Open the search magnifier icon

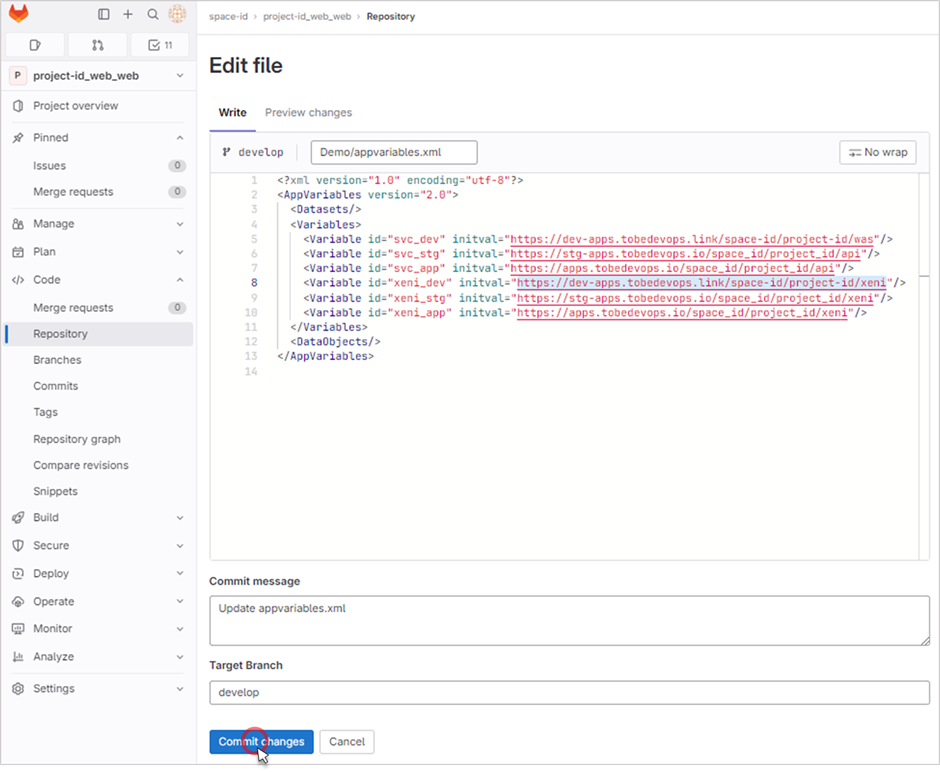coord(153,14)
